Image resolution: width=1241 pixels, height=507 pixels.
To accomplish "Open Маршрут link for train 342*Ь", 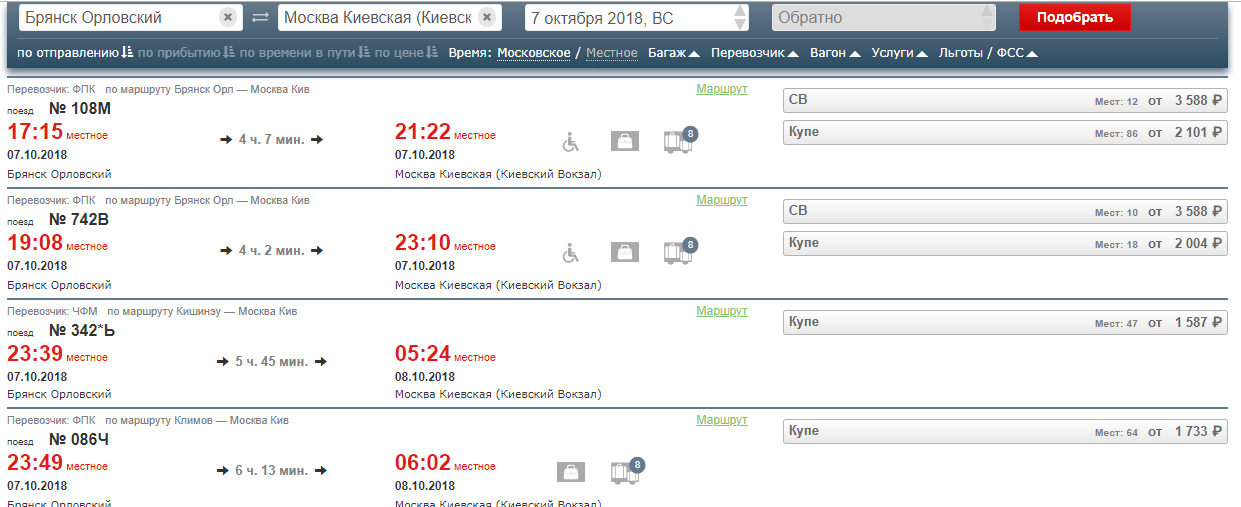I will [x=721, y=311].
